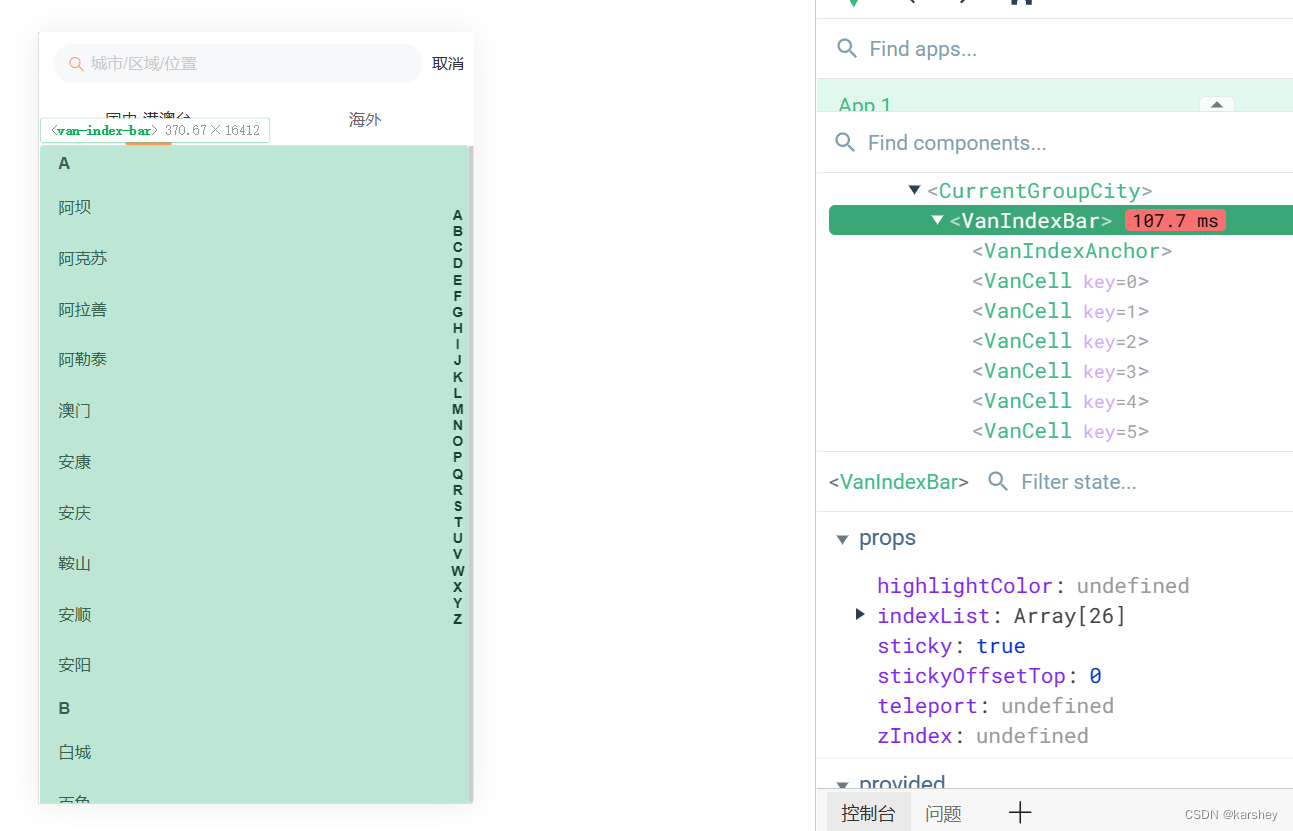This screenshot has width=1293, height=831.
Task: Click the city list scrollbar
Action: (x=471, y=475)
